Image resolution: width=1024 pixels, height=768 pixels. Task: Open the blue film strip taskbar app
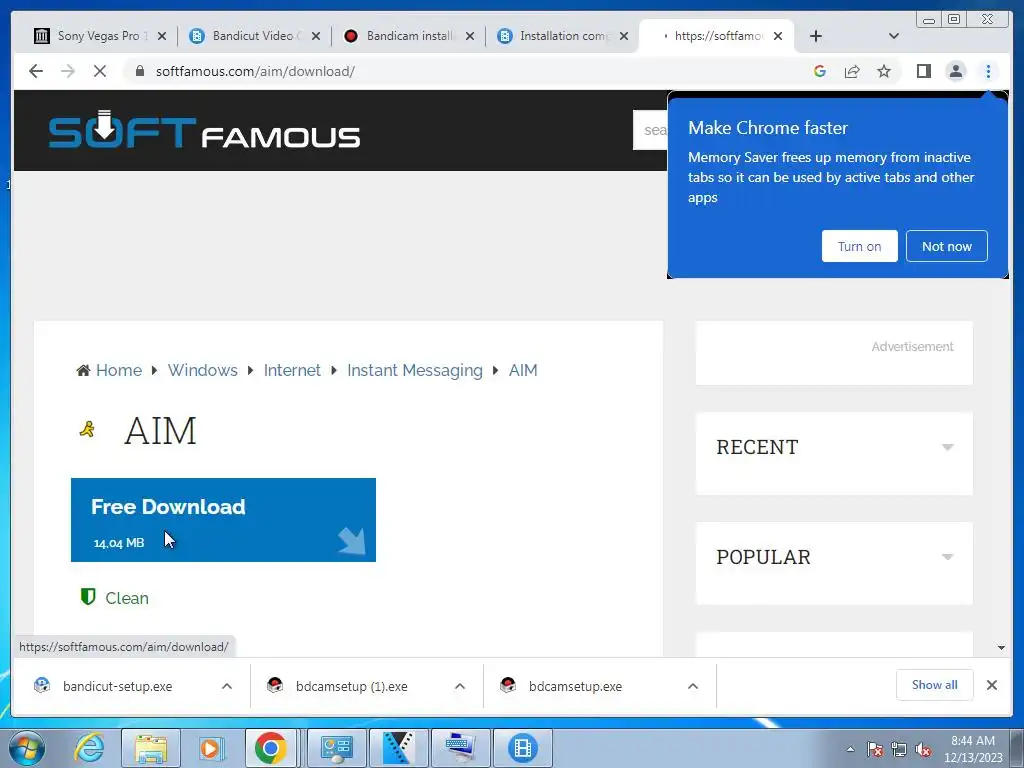pyautogui.click(x=522, y=748)
